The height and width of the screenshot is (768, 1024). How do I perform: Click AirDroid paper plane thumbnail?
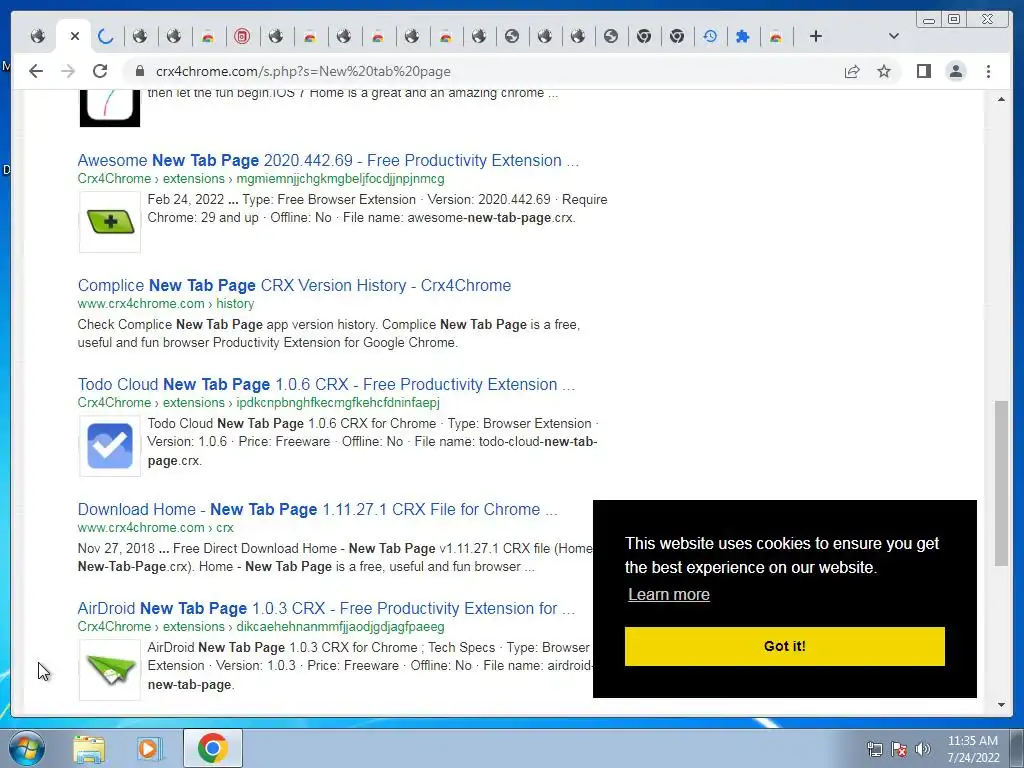110,670
